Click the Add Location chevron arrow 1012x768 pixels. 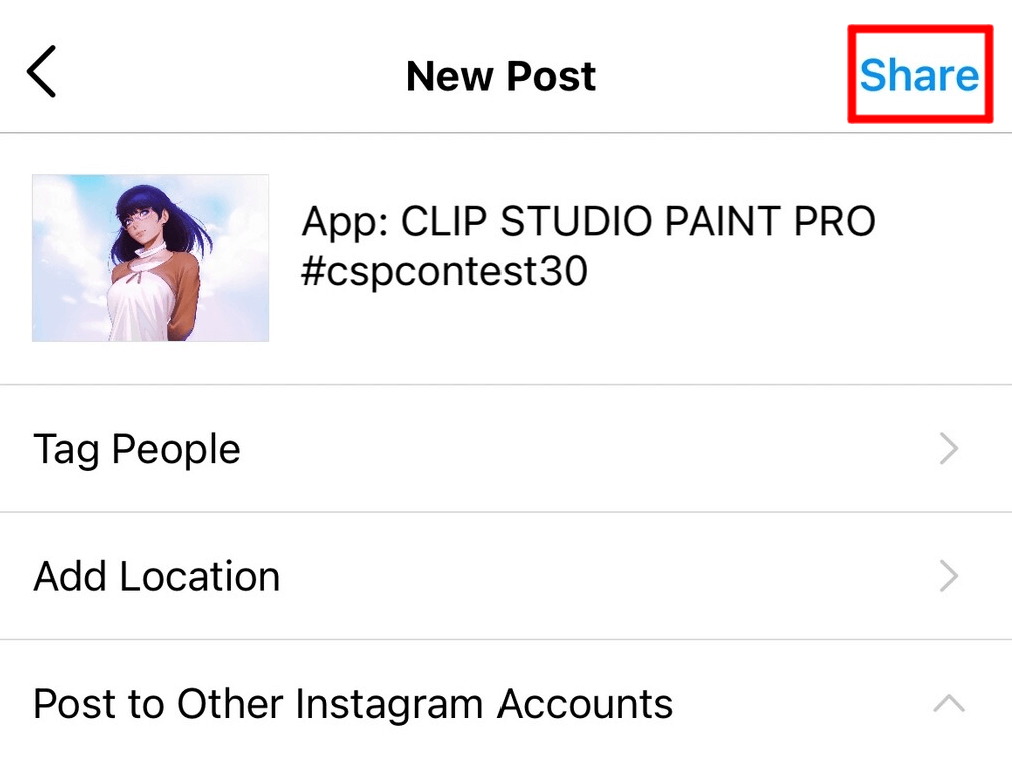pos(949,576)
